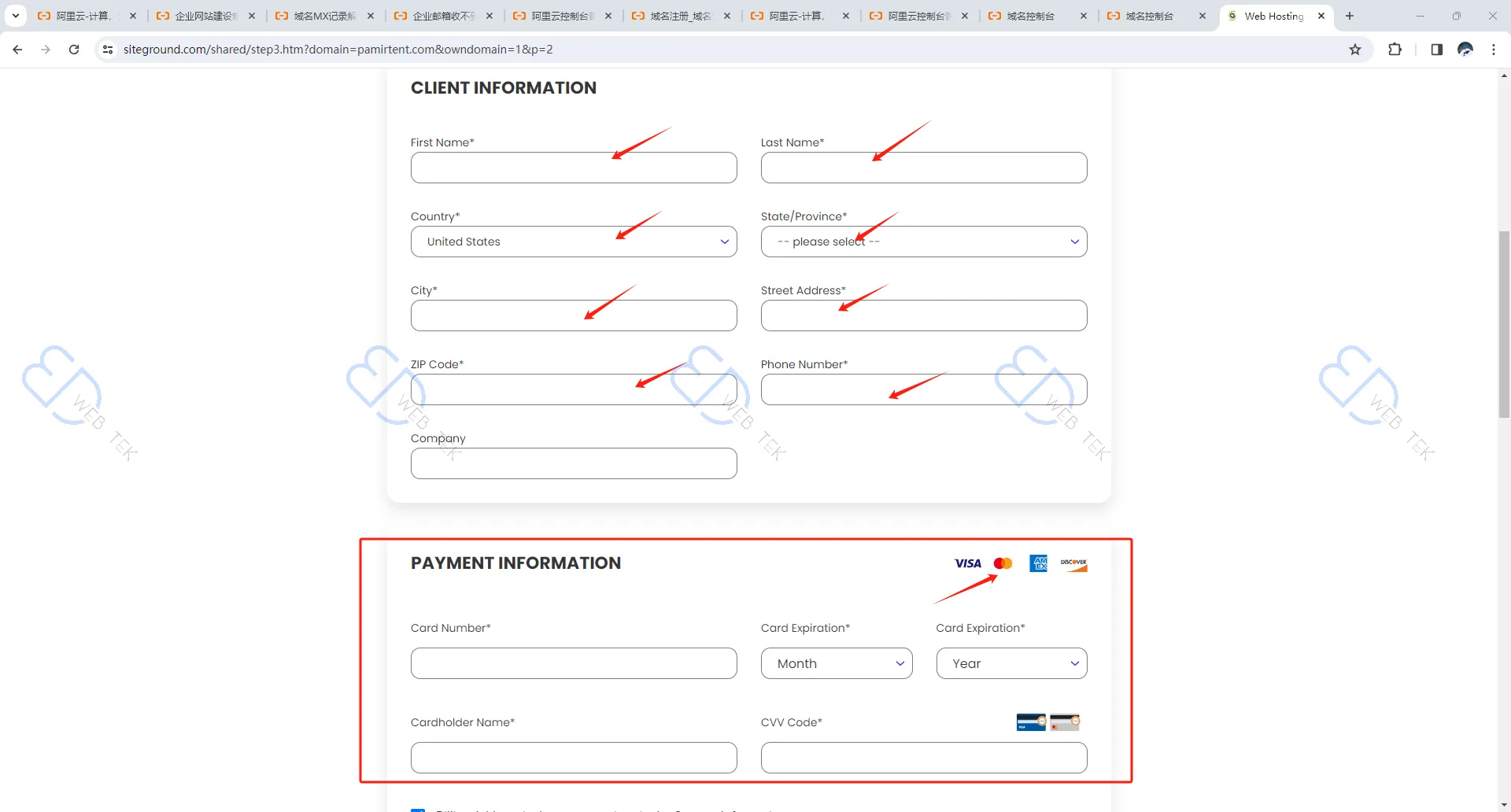Switch to the 域名注册 tab
The image size is (1511, 812).
coord(679,16)
